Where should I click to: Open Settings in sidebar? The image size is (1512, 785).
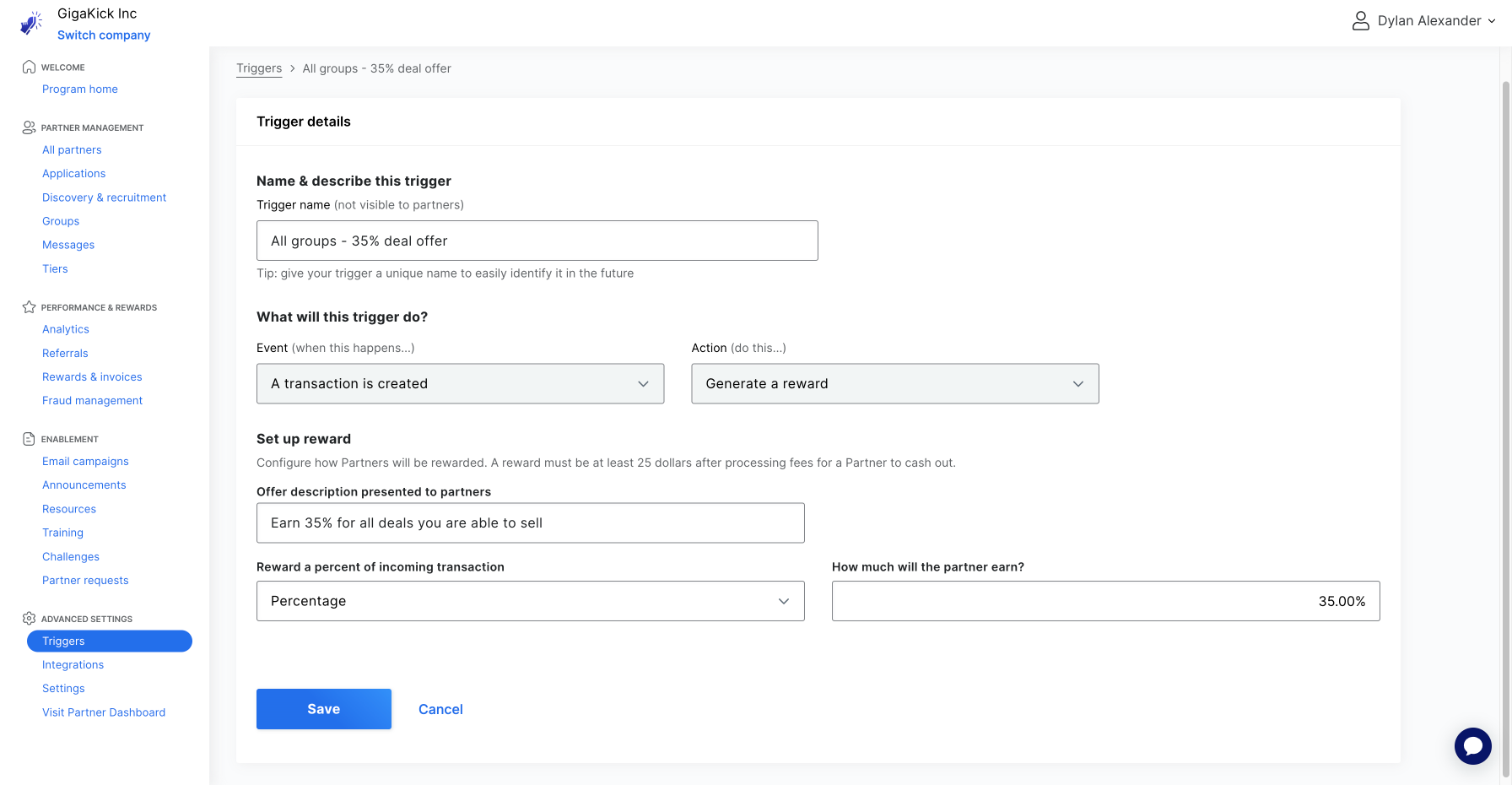(x=63, y=689)
